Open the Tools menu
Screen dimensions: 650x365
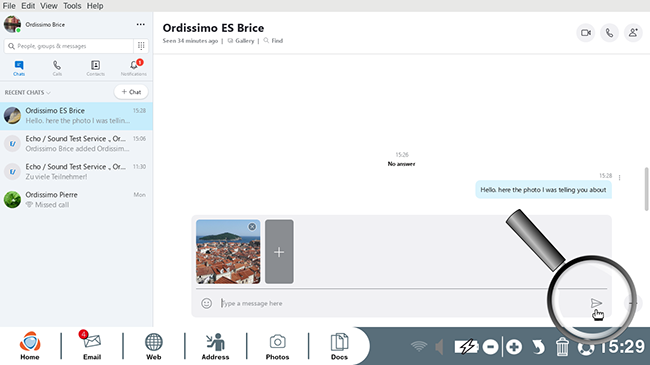72,6
